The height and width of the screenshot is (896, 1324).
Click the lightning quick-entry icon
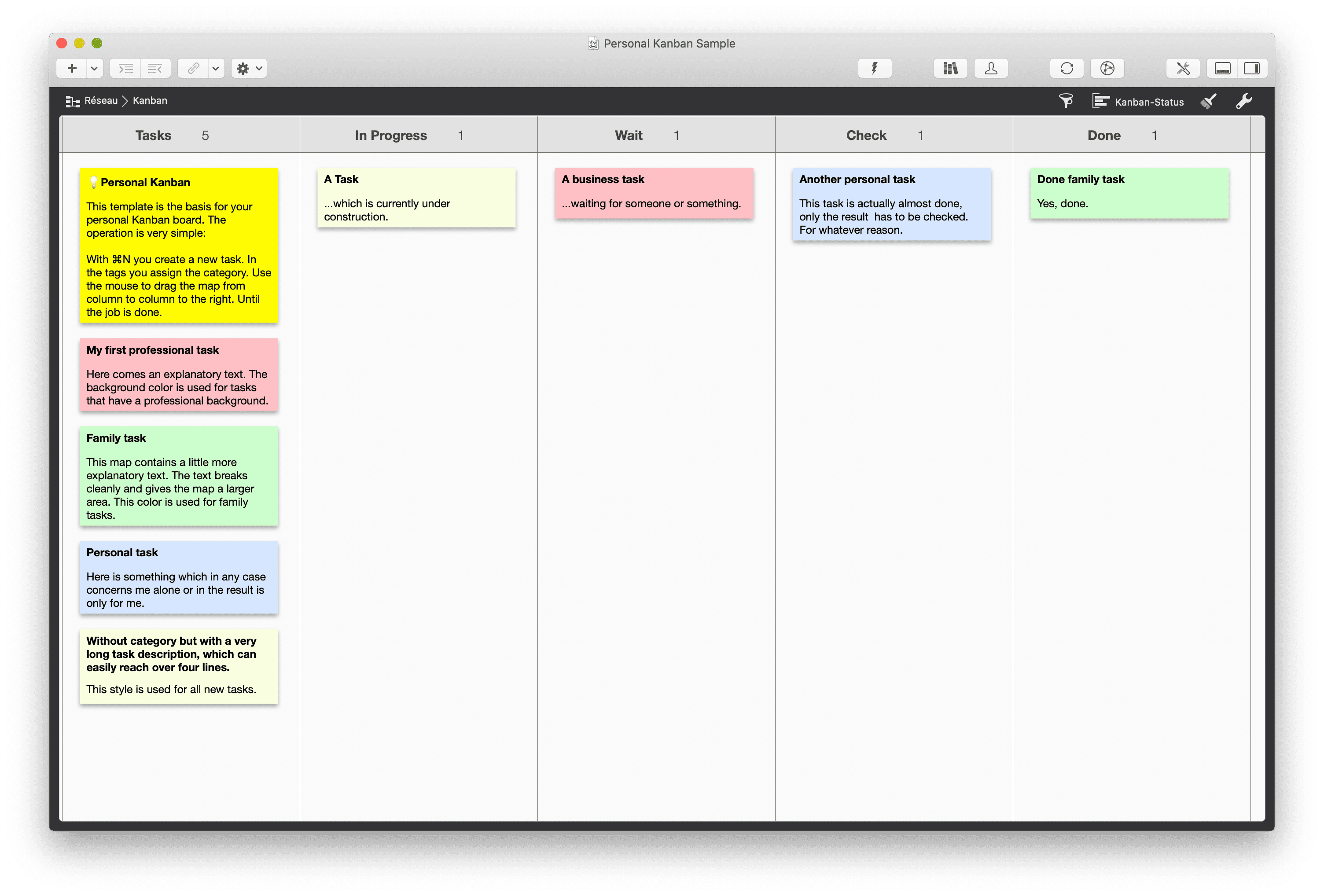tap(875, 68)
